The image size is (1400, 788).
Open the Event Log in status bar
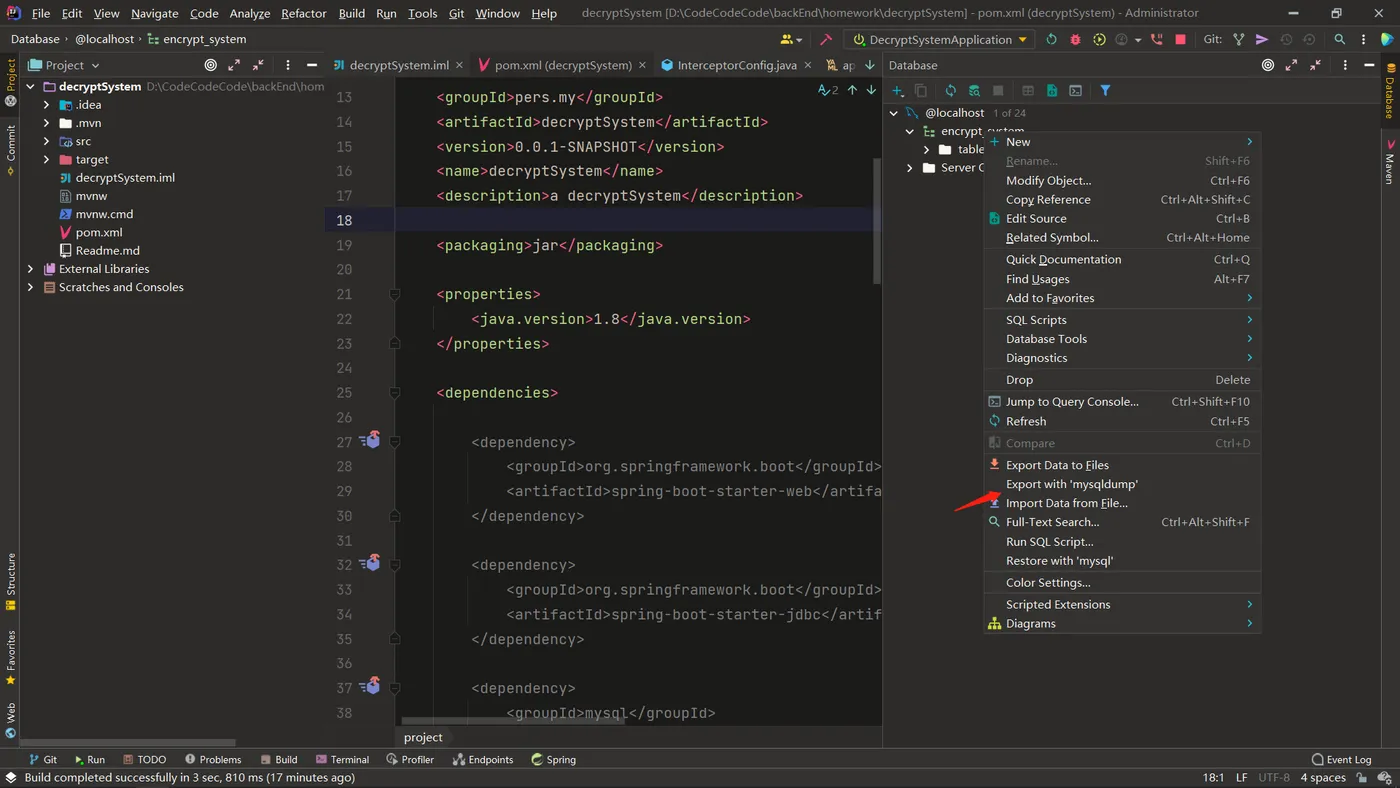[1342, 759]
